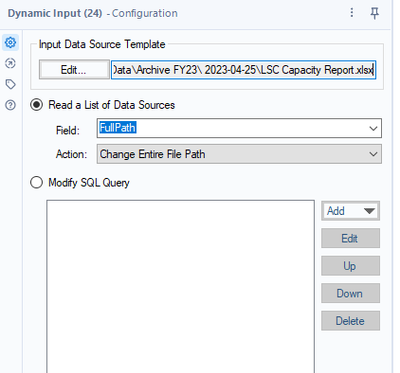Viewport: 400px width, 373px height.
Task: Open the three-dot options menu
Action: 352,13
